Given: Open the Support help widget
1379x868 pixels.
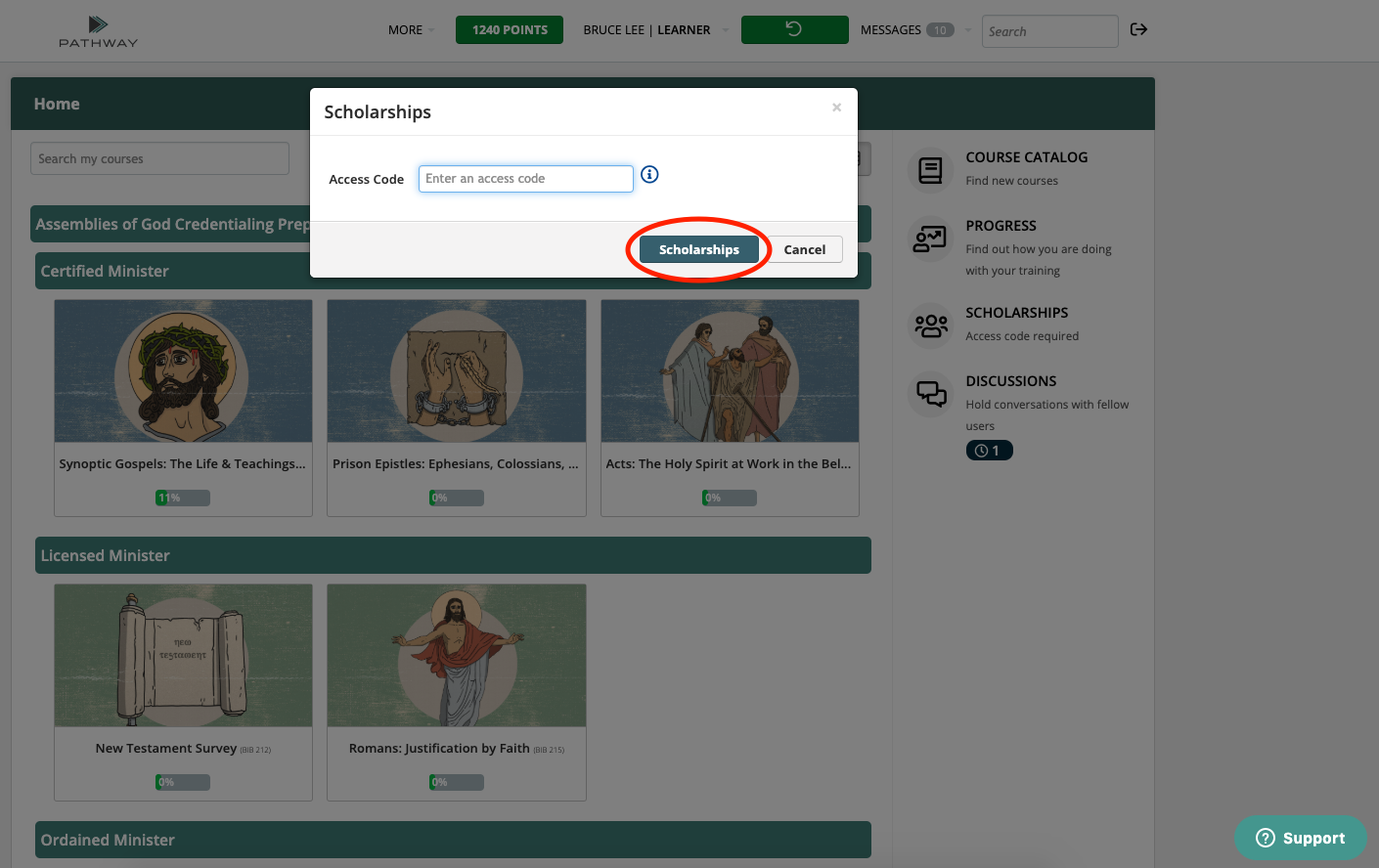Looking at the screenshot, I should tap(1300, 838).
